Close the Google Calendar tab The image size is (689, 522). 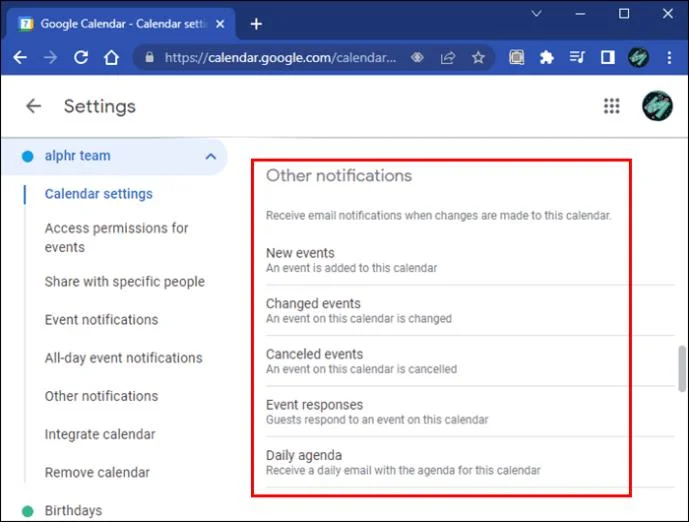tap(220, 24)
